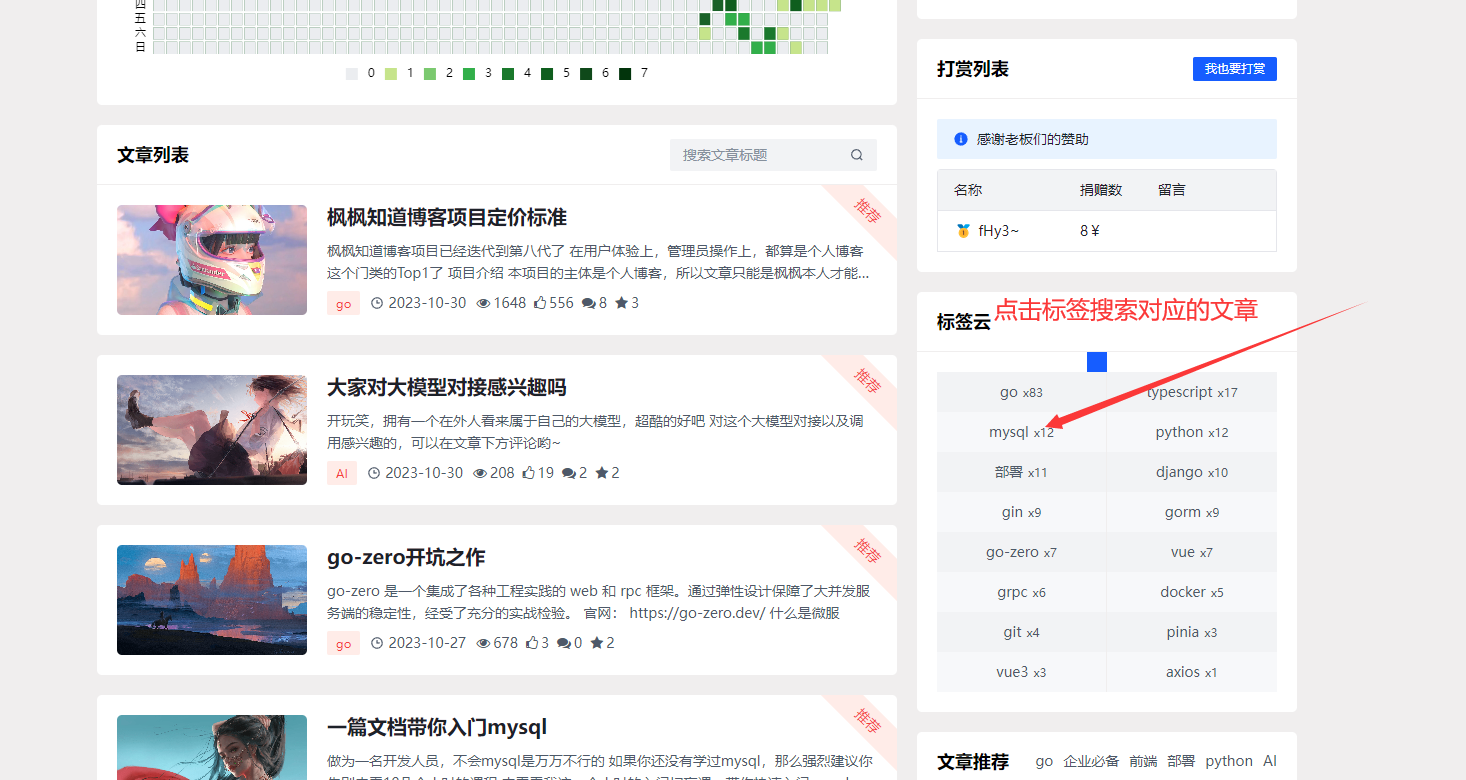1466x780 pixels.
Task: Click the clock icon on the go-zero article
Action: coord(377,643)
